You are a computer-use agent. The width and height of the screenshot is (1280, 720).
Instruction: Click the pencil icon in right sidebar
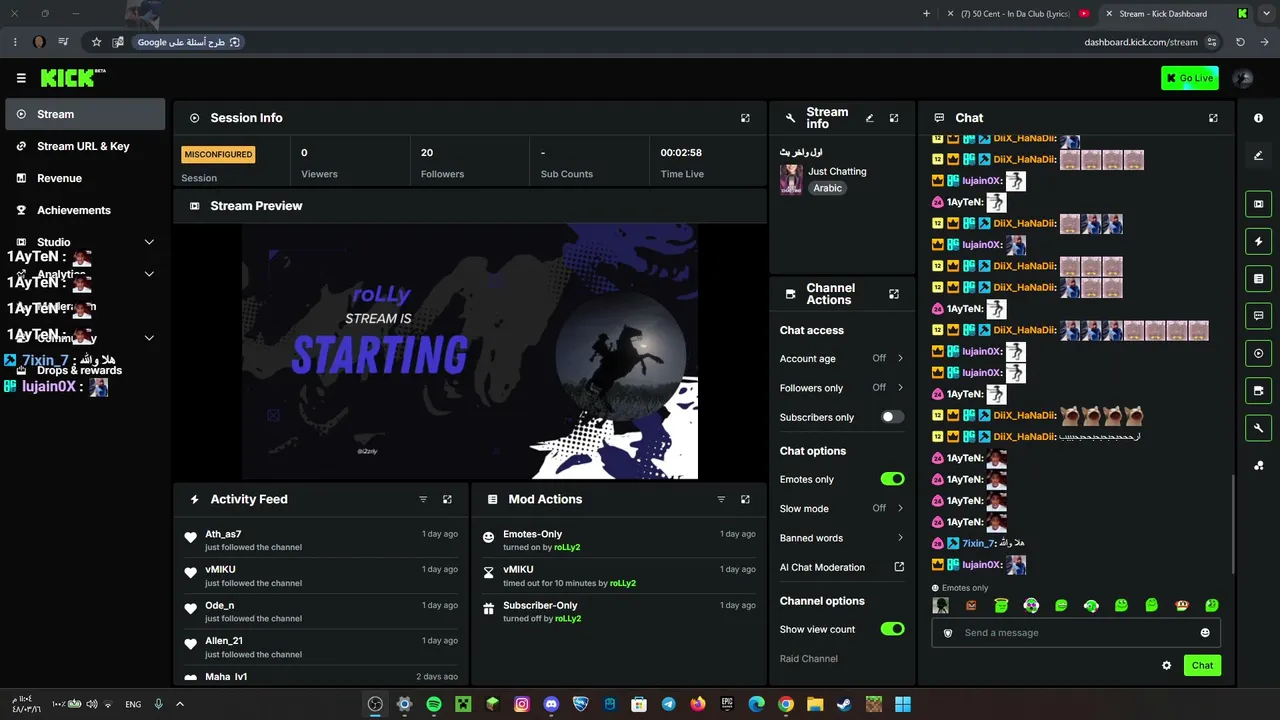[1258, 155]
